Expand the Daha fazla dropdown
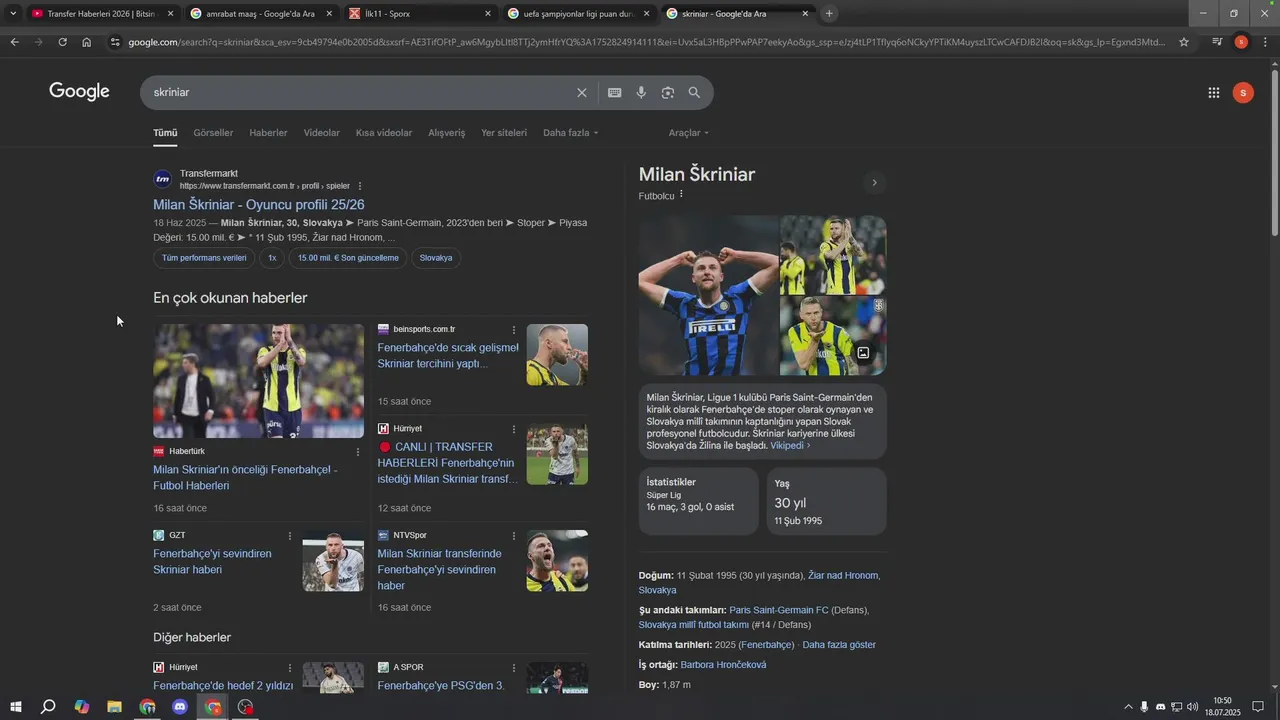This screenshot has height=720, width=1280. (570, 133)
